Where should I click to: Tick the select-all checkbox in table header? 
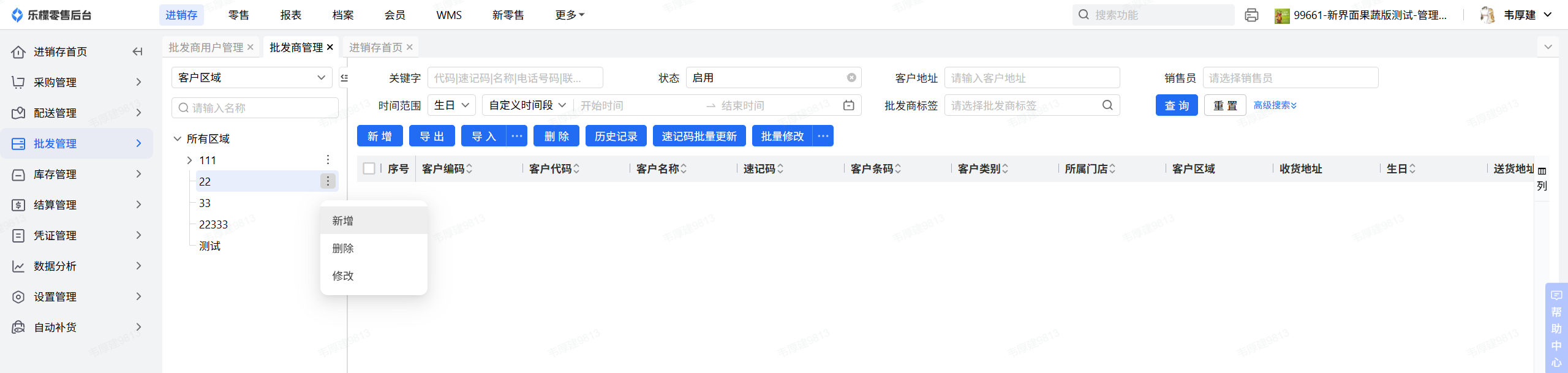369,168
